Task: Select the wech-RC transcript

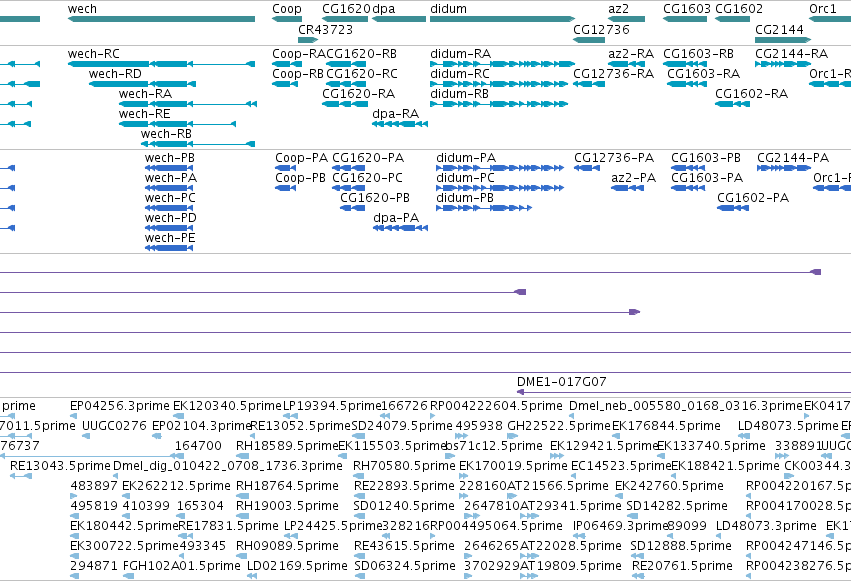Action: click(161, 64)
